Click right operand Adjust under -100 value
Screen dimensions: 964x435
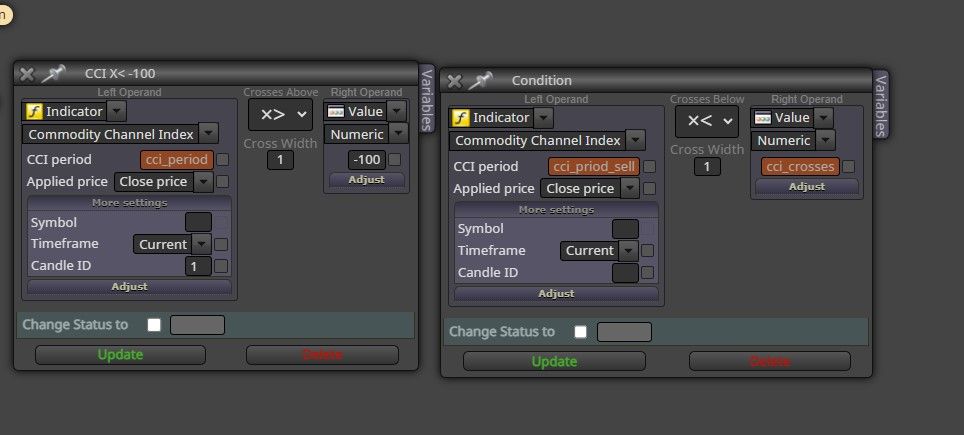366,179
